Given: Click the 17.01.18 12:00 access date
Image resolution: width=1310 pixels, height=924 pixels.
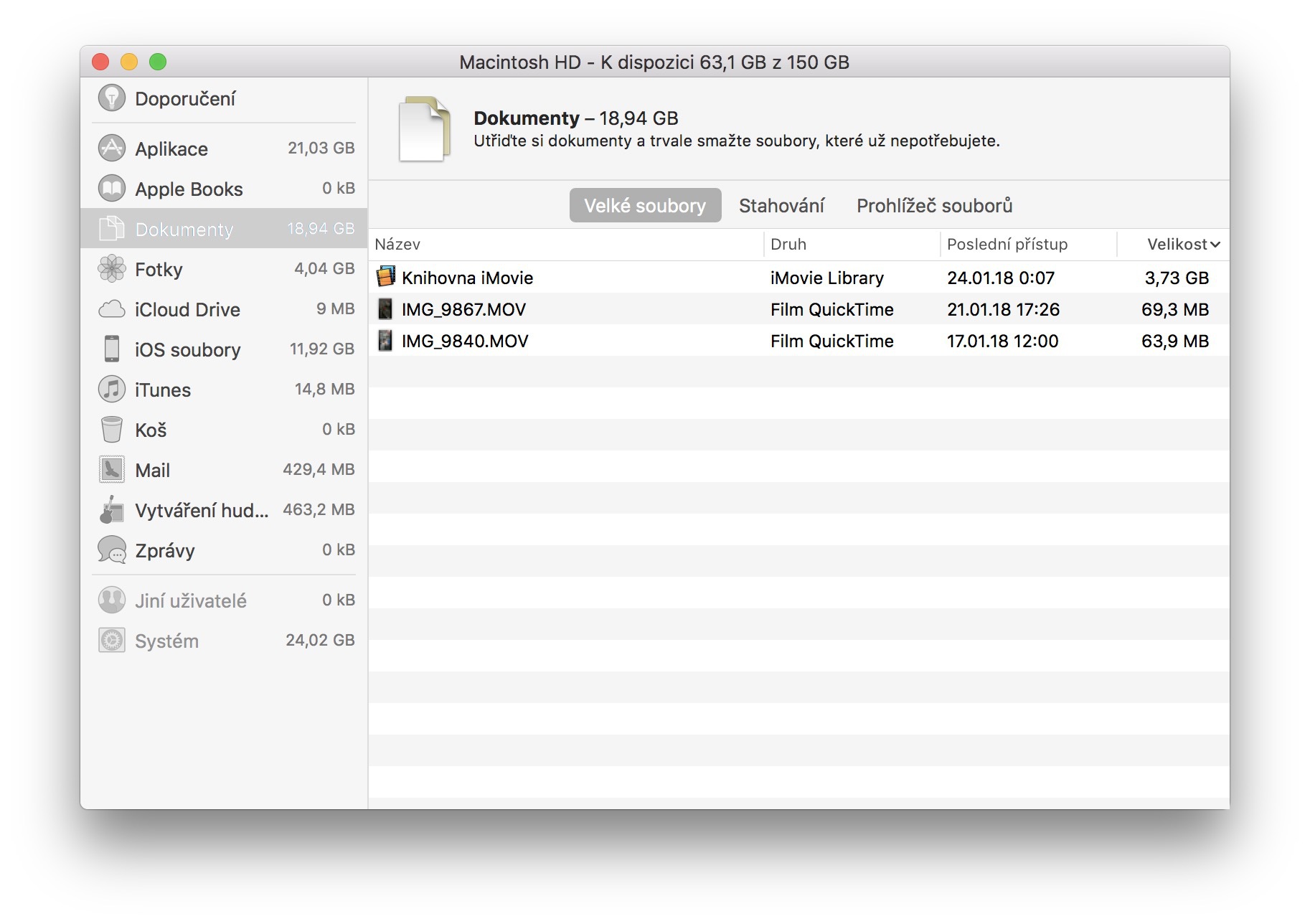Looking at the screenshot, I should [x=1002, y=341].
